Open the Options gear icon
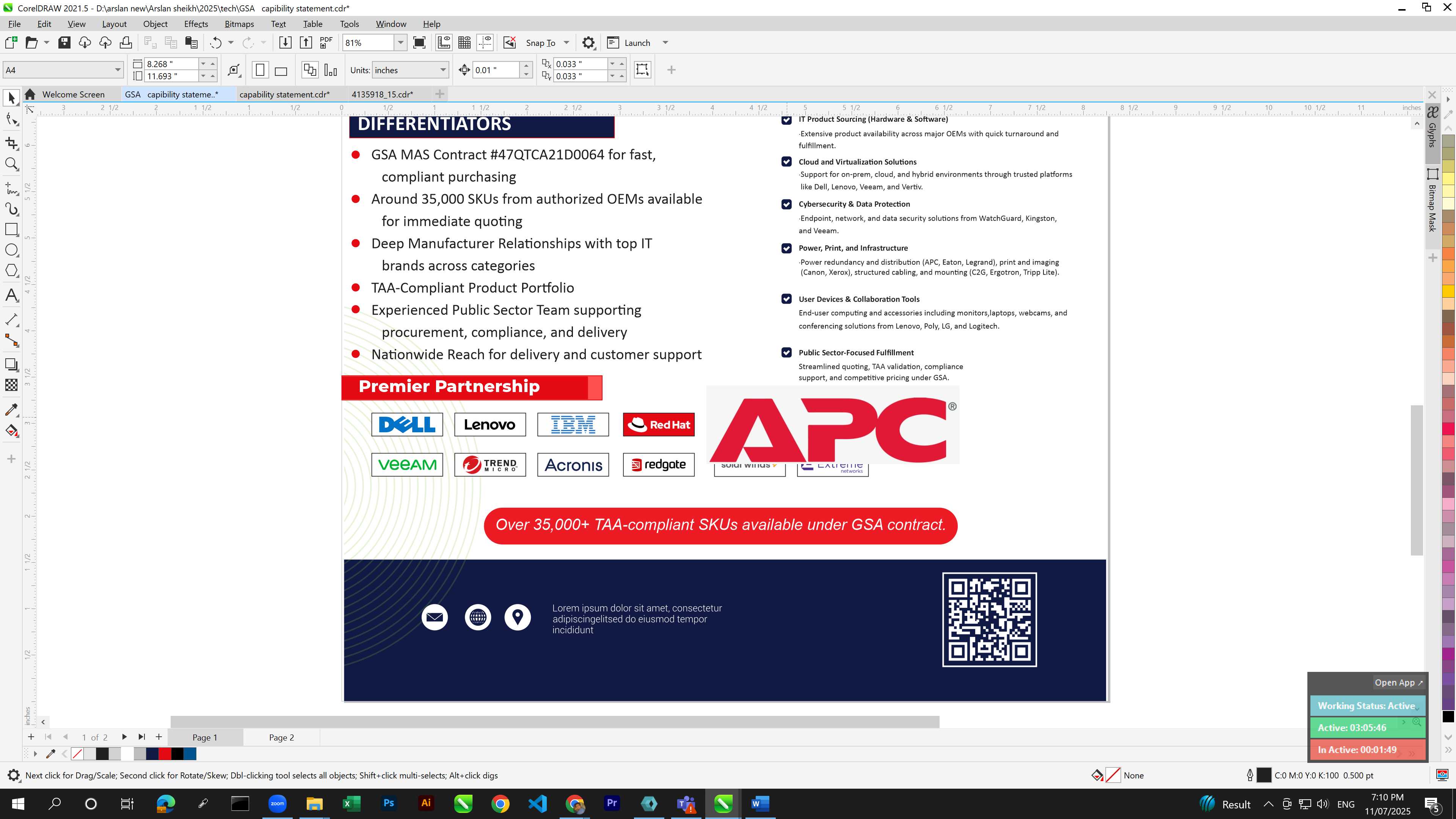 (x=588, y=42)
